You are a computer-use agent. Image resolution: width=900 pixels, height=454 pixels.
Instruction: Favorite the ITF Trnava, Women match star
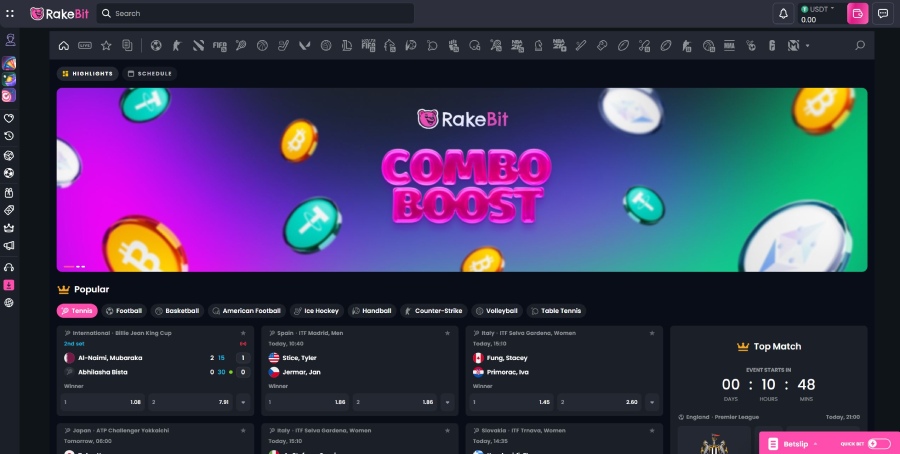pos(652,430)
